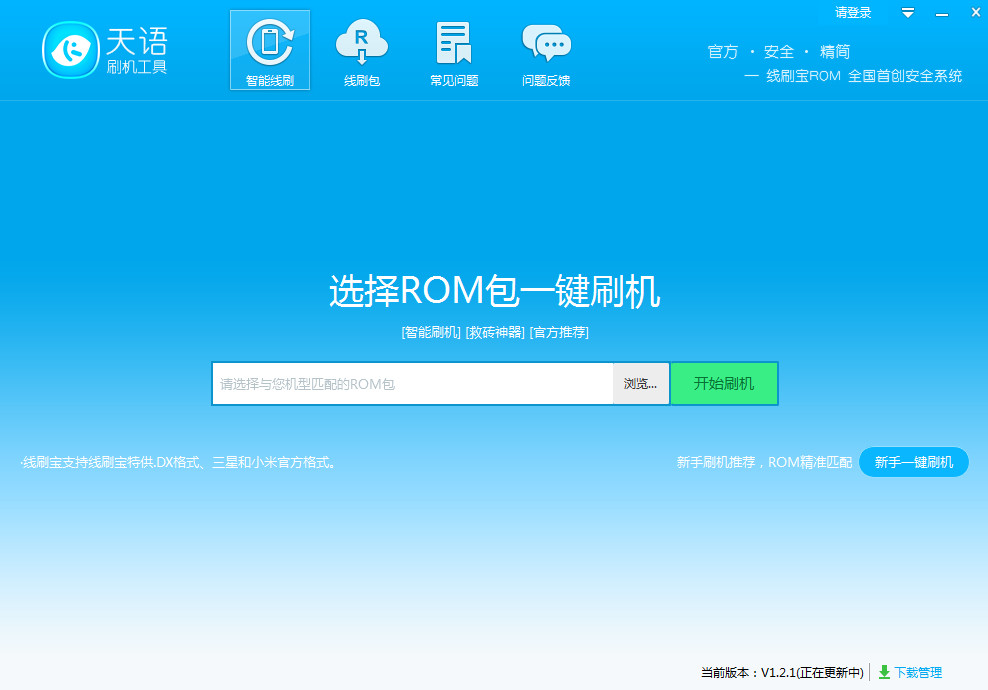Open the dropdown arrow next to 请登录
This screenshot has height=690, width=988.
point(907,13)
